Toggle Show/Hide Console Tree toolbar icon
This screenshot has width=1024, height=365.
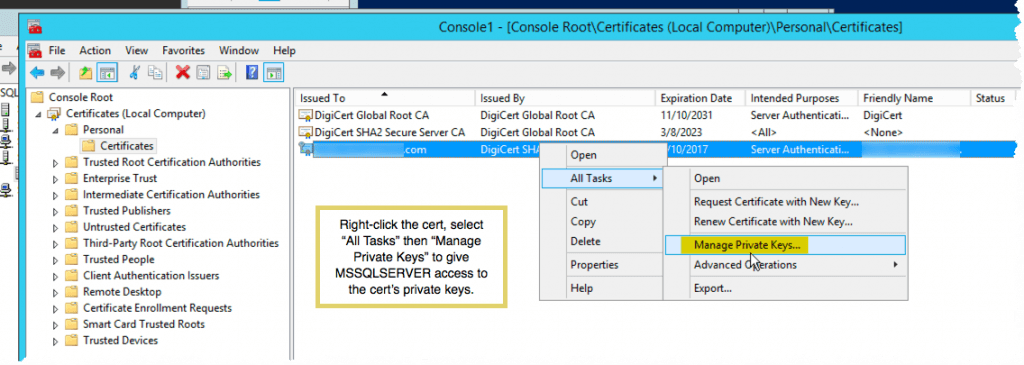(x=106, y=72)
